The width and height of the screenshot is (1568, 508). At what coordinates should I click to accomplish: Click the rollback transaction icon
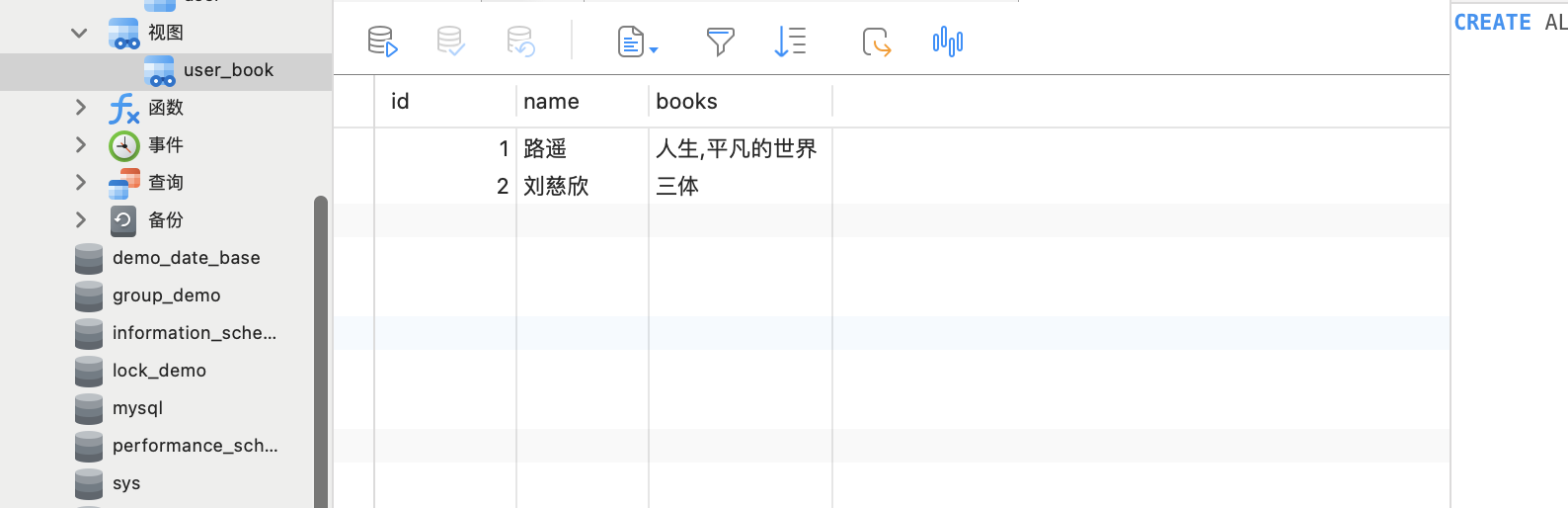520,42
